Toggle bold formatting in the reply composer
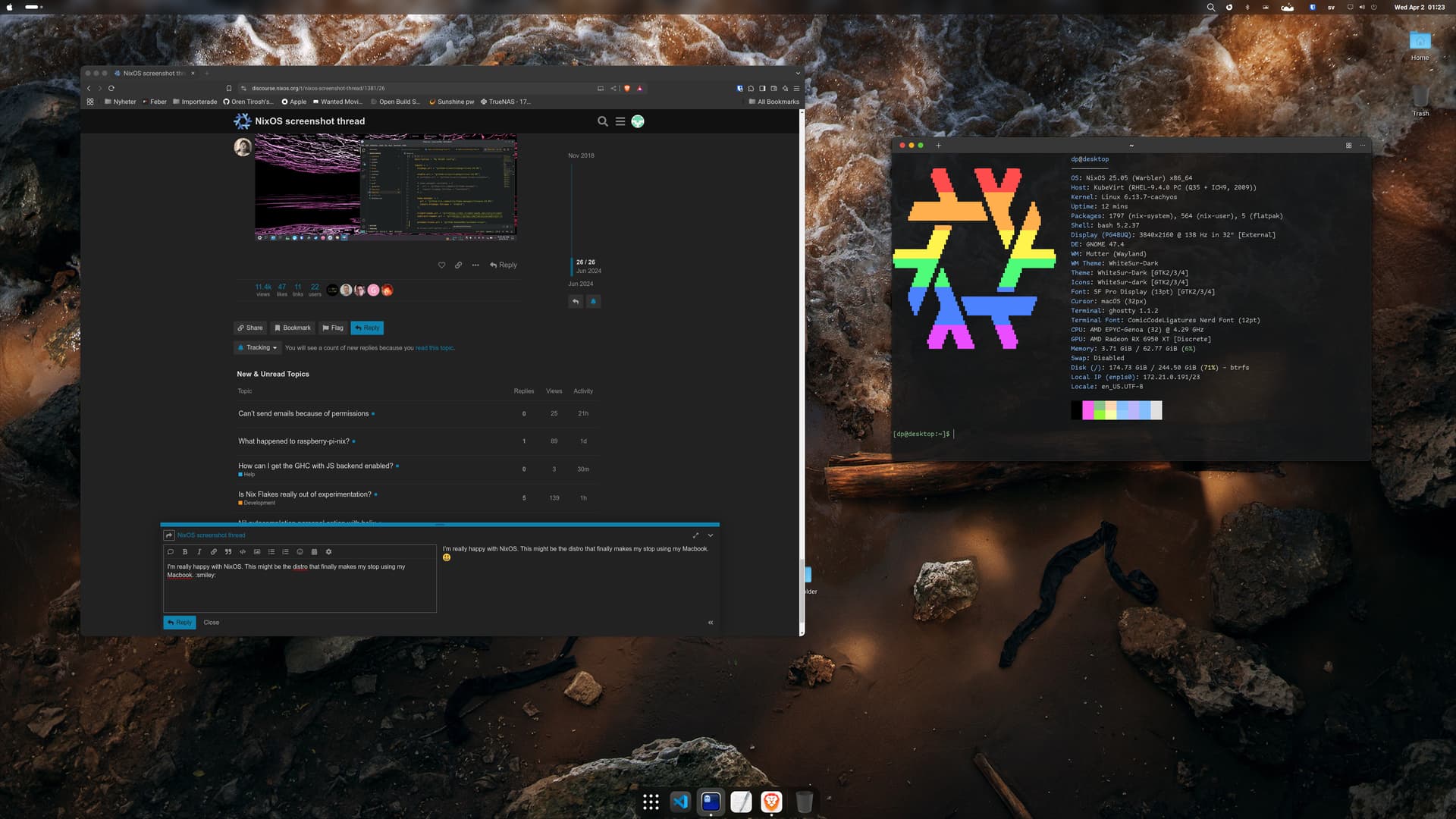Viewport: 1456px width, 819px height. click(185, 551)
